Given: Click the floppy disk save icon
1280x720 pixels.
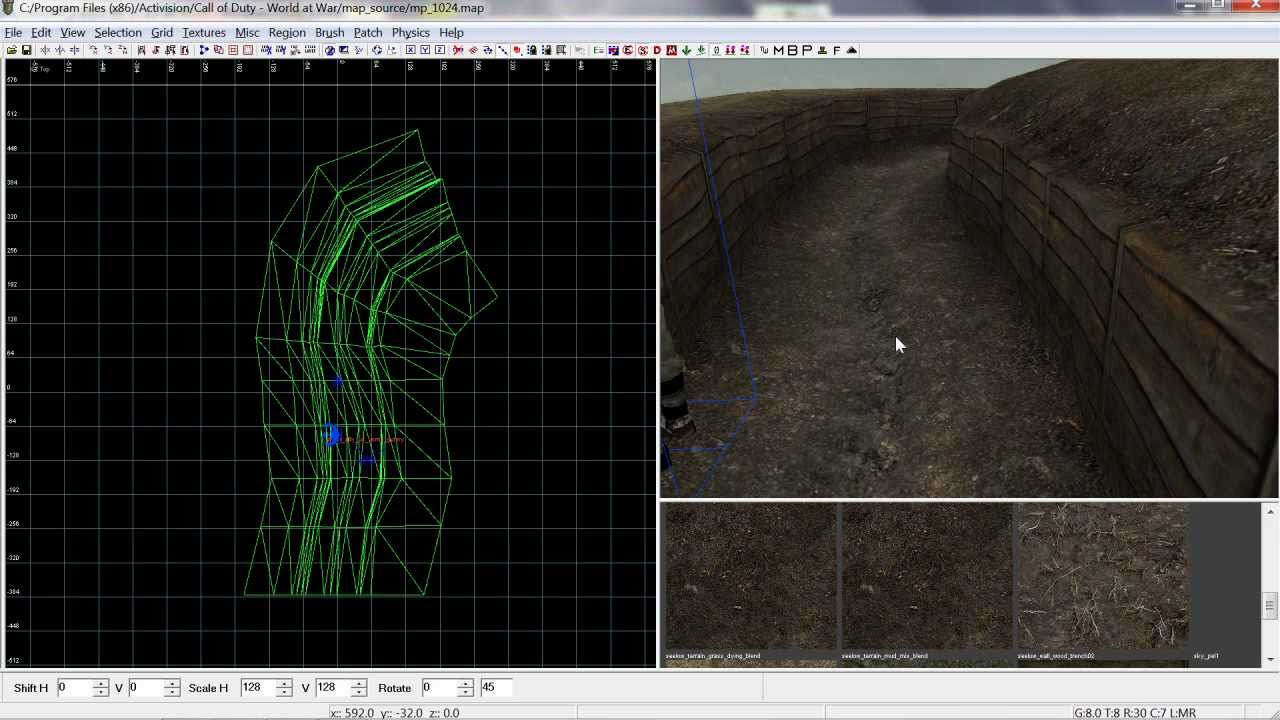Looking at the screenshot, I should pyautogui.click(x=26, y=50).
